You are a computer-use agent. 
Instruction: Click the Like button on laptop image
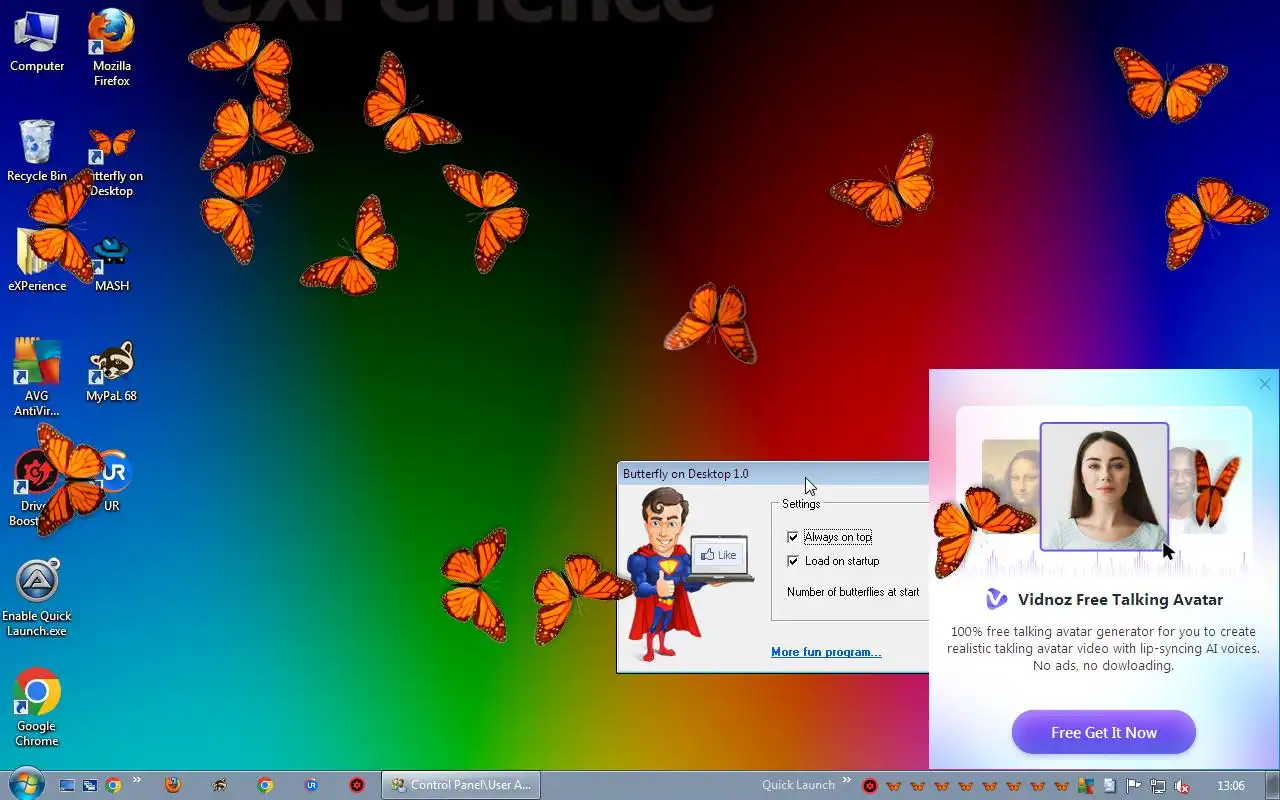tap(719, 555)
